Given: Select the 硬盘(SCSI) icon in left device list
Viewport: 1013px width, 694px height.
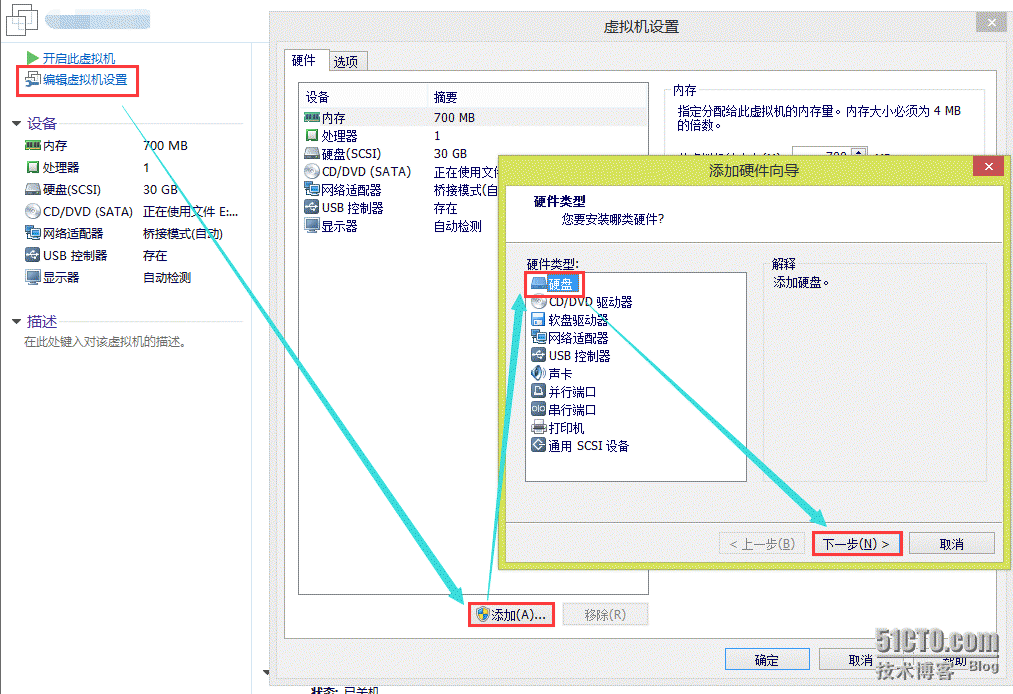Looking at the screenshot, I should pyautogui.click(x=32, y=189).
